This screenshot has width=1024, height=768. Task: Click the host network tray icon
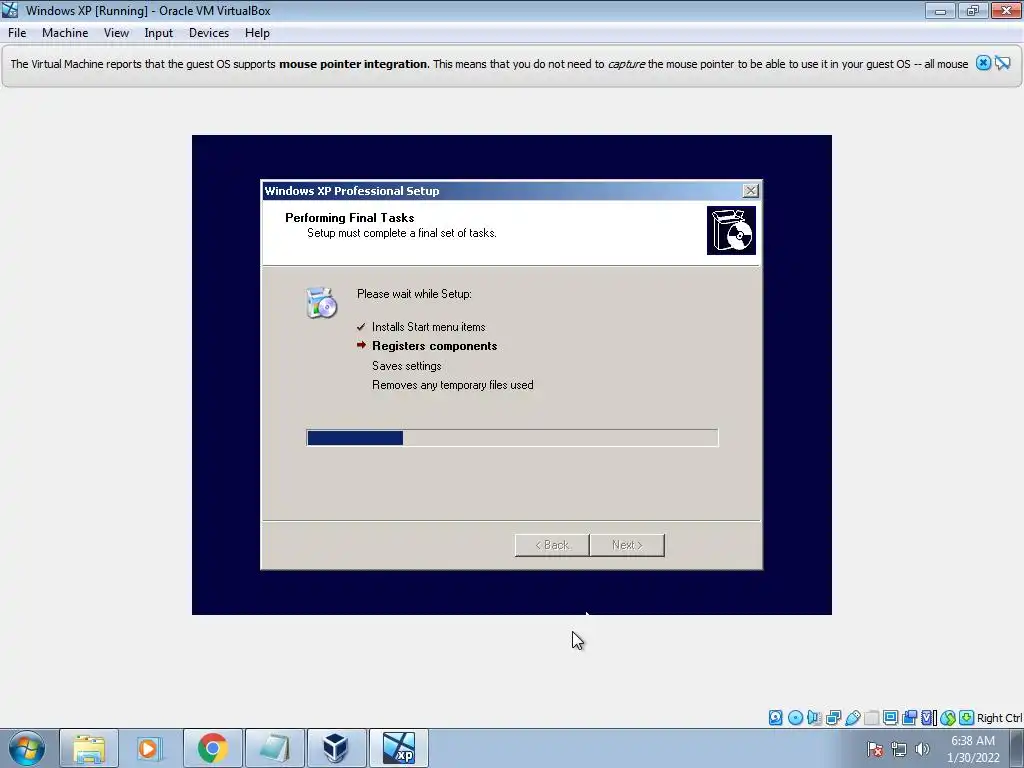click(x=899, y=749)
